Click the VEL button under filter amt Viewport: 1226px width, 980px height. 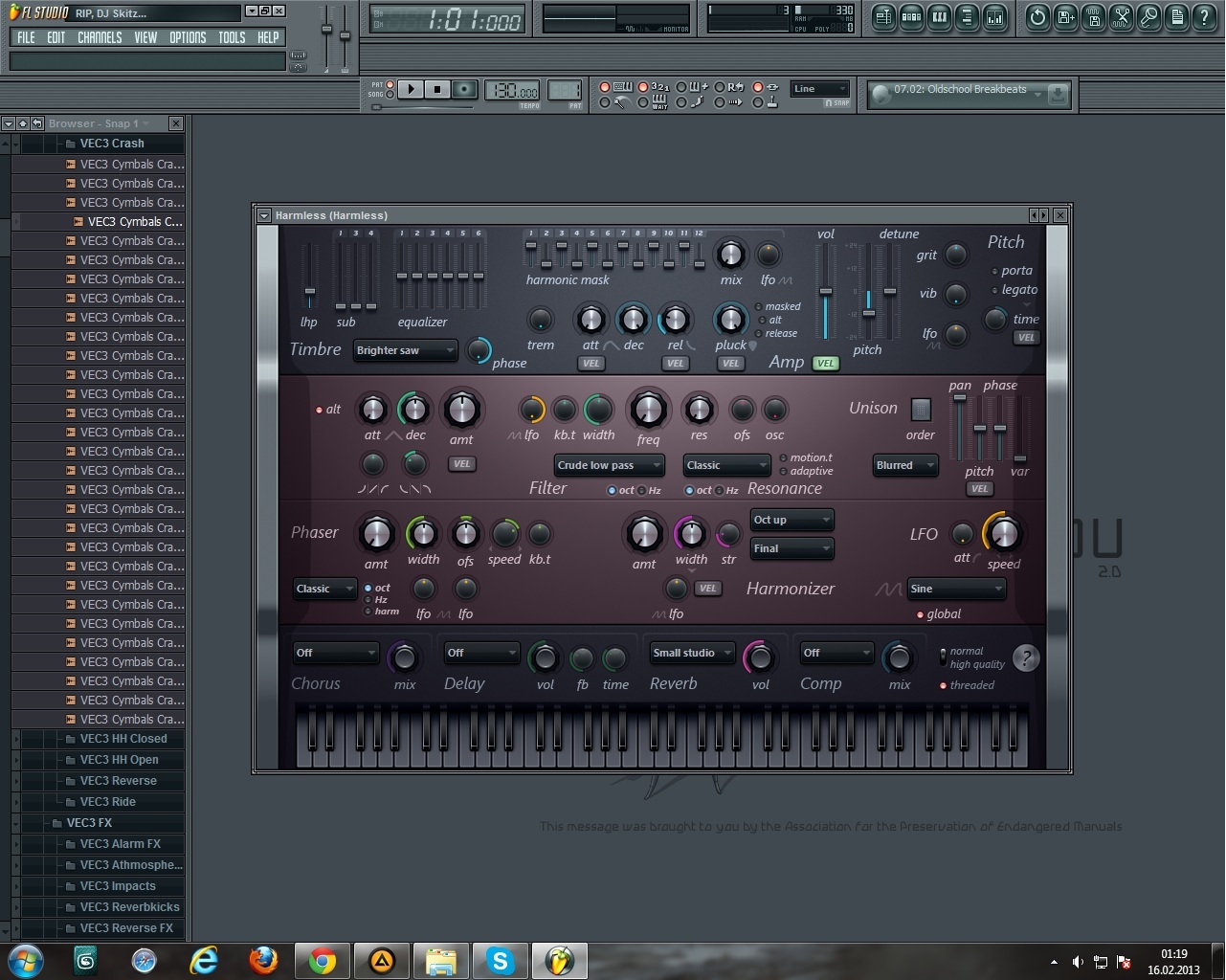point(461,464)
